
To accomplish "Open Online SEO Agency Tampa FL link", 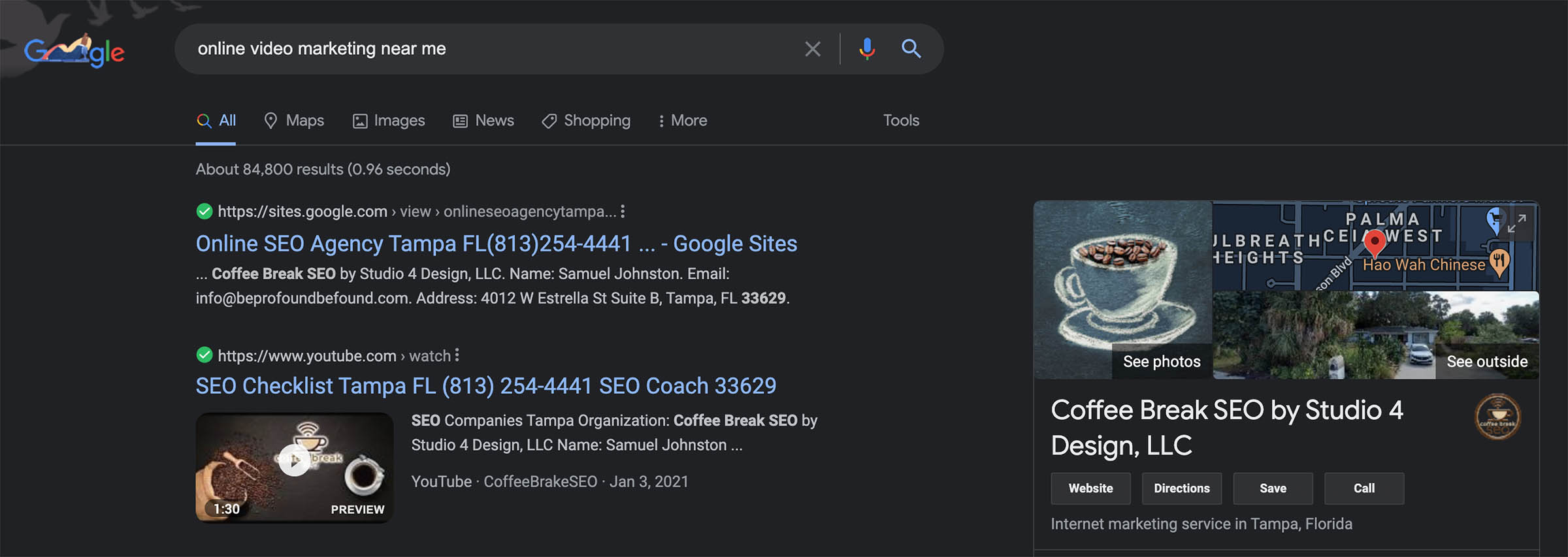I will click(x=496, y=244).
